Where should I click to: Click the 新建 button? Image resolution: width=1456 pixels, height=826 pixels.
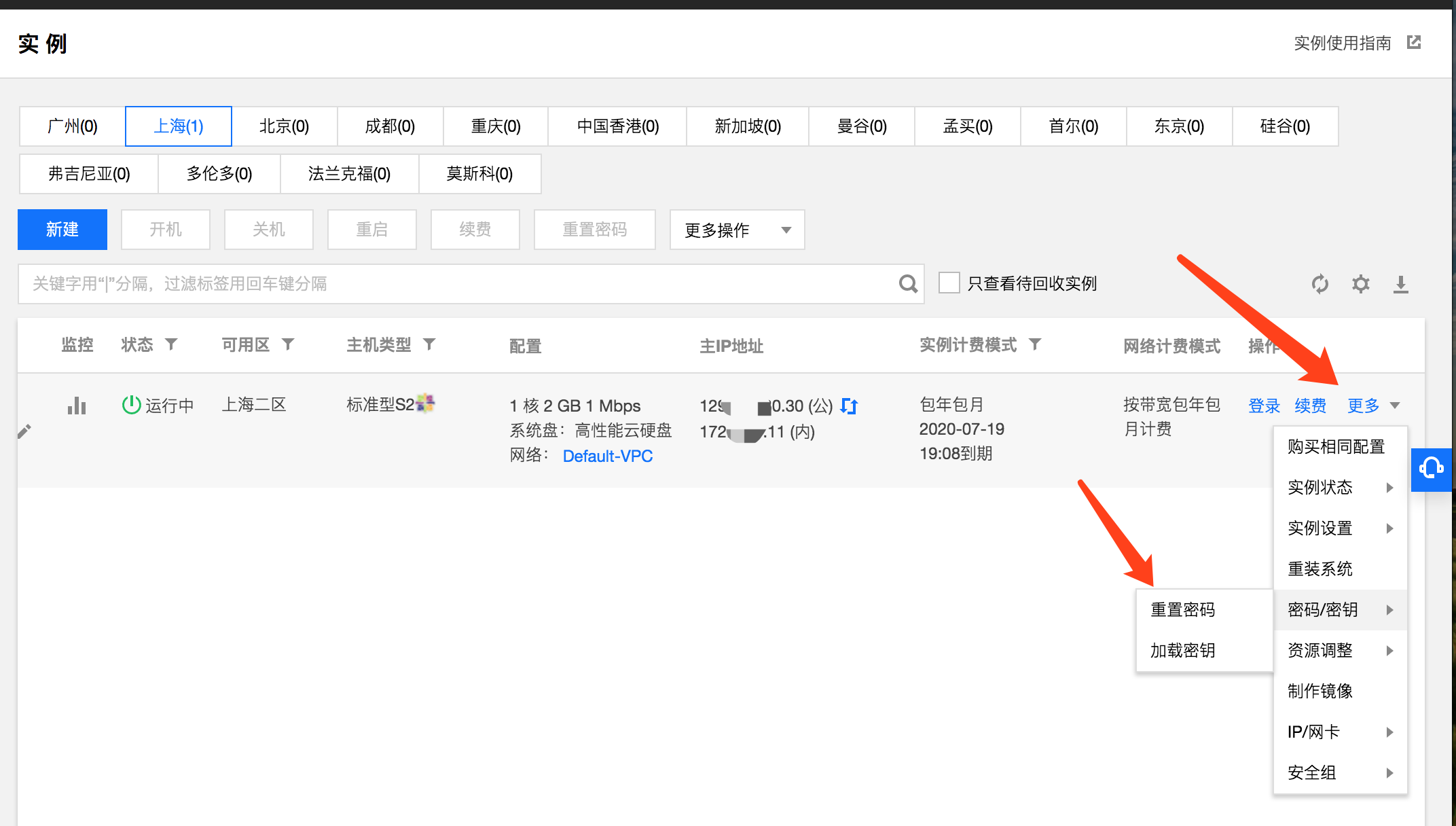(62, 230)
